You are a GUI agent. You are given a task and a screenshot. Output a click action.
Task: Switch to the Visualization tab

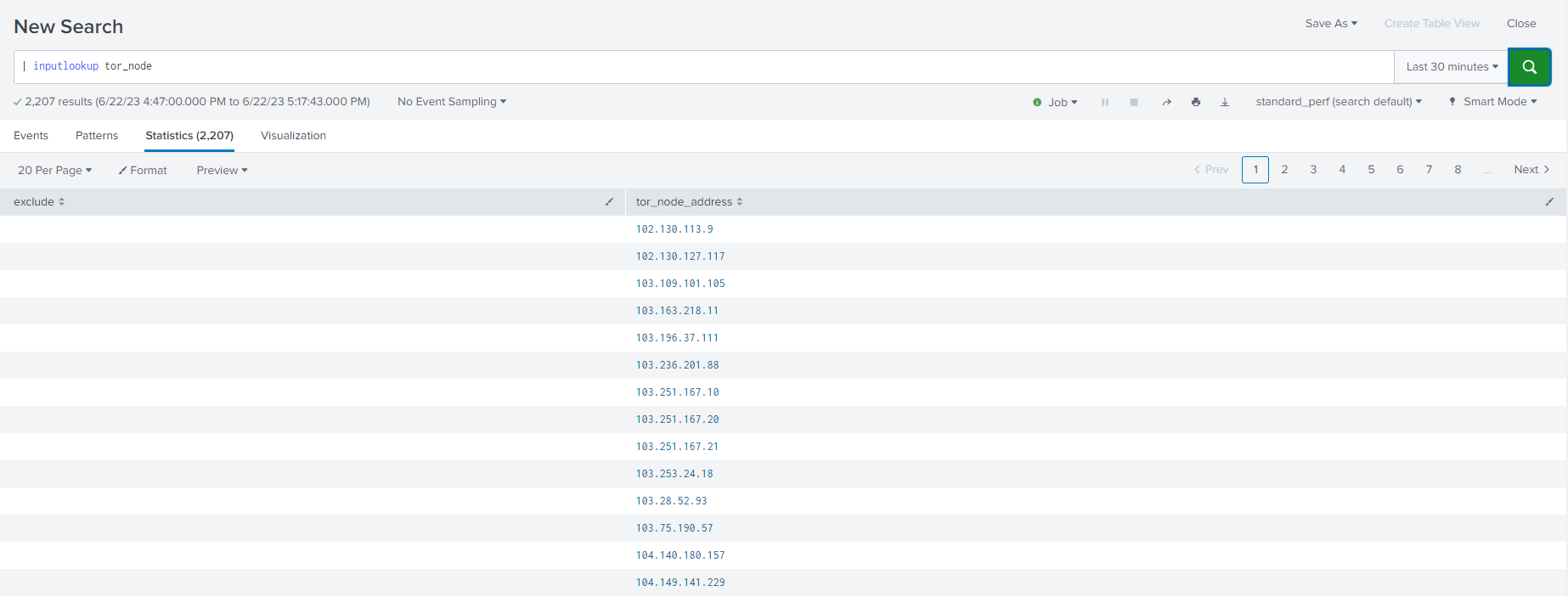tap(293, 136)
